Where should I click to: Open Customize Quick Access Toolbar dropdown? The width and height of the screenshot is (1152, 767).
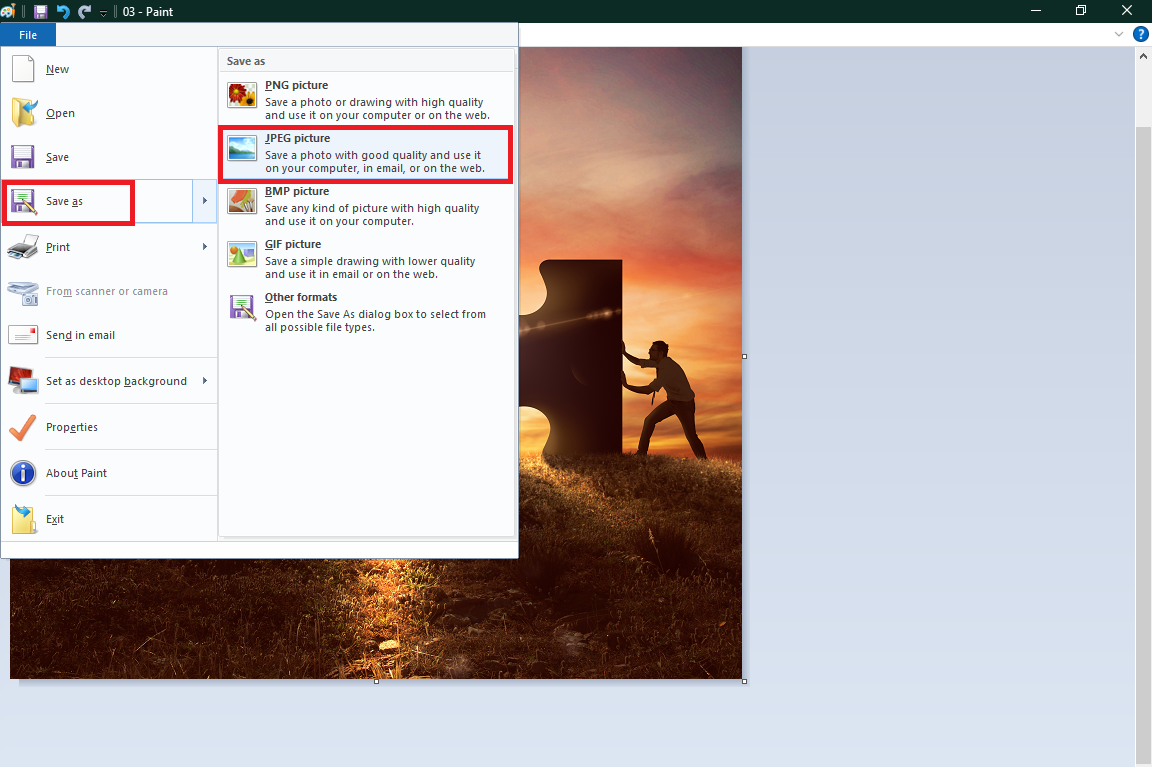click(104, 12)
